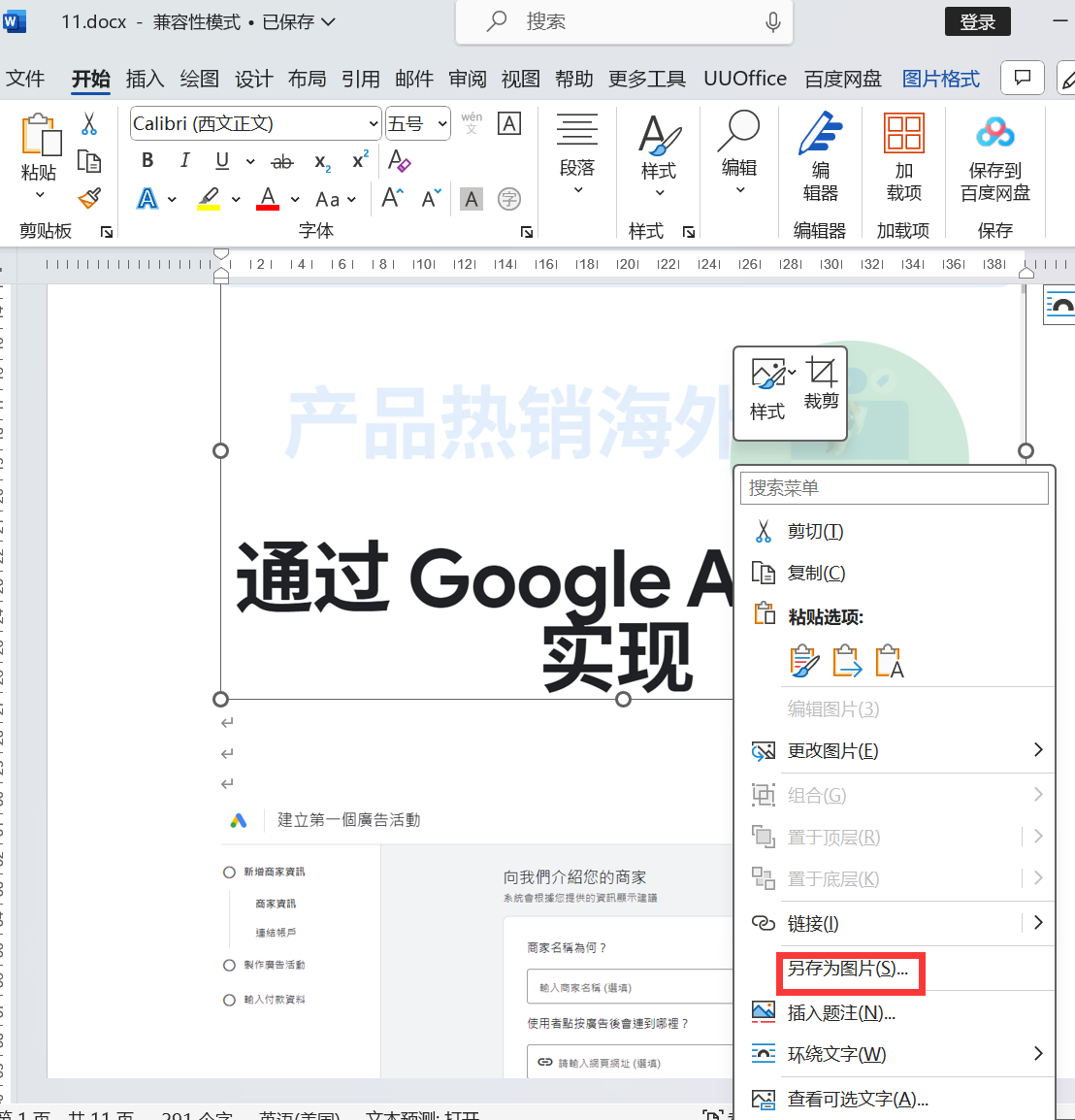Click the Phonetic Guide wén icon
Screen dimensions: 1075x1120
472,123
